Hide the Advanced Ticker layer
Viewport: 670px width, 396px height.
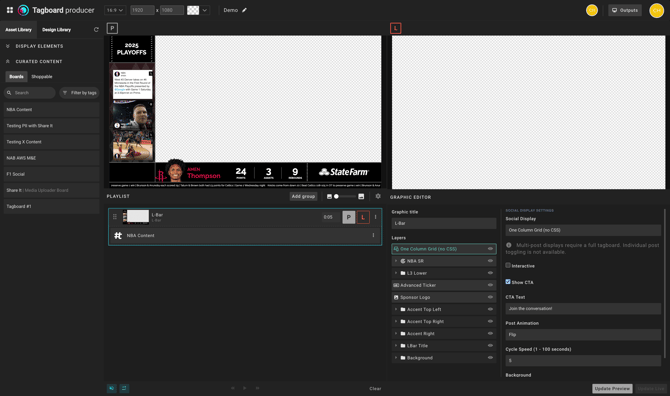tap(490, 285)
